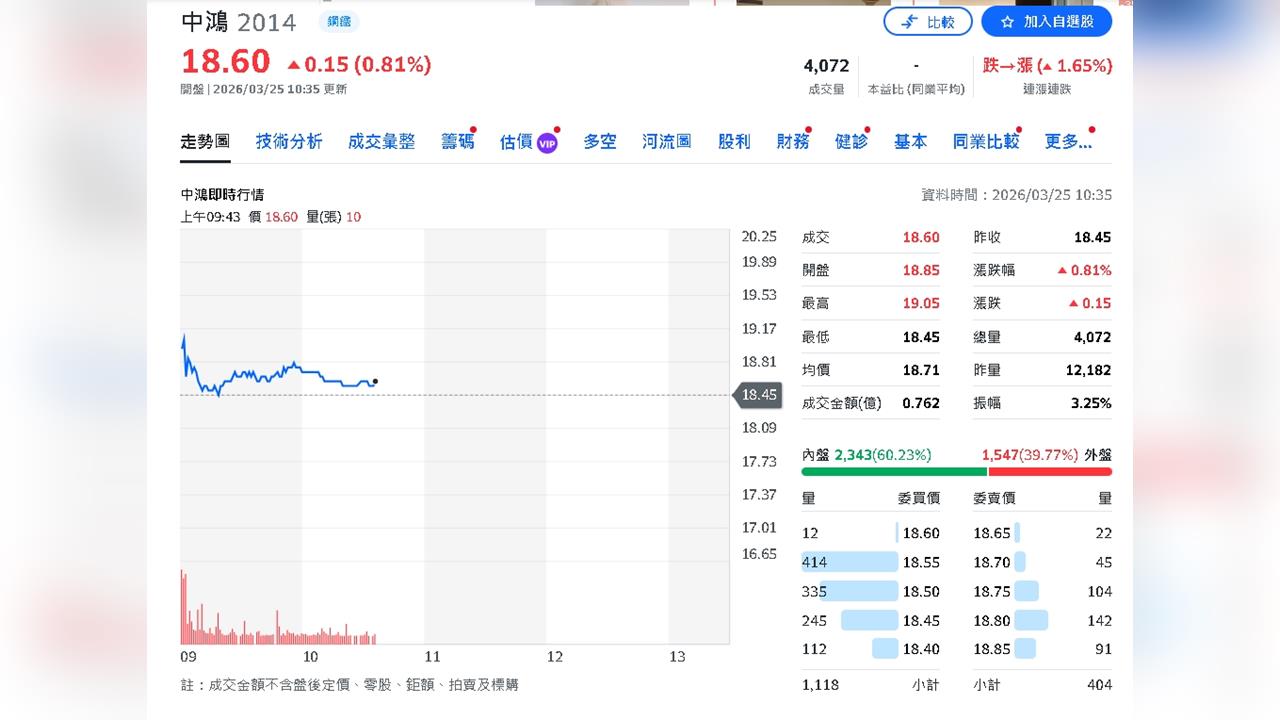Image resolution: width=1280 pixels, height=720 pixels.
Task: Click the compare-arrows icon in 比較 button
Action: [908, 21]
